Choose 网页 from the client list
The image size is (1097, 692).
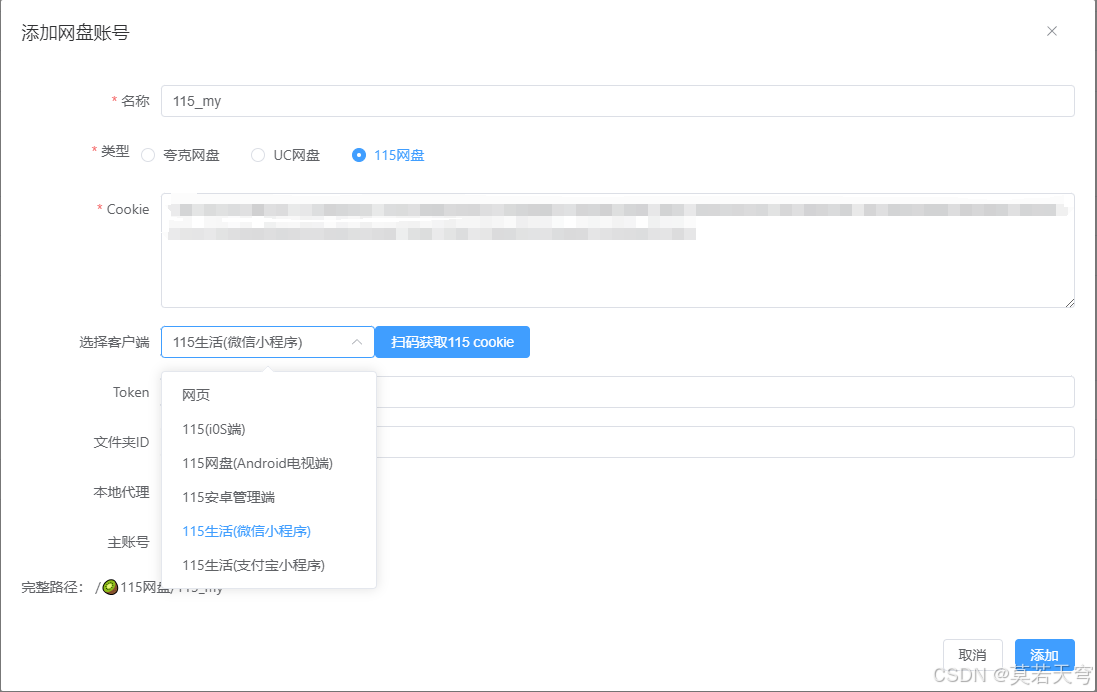[x=269, y=395]
